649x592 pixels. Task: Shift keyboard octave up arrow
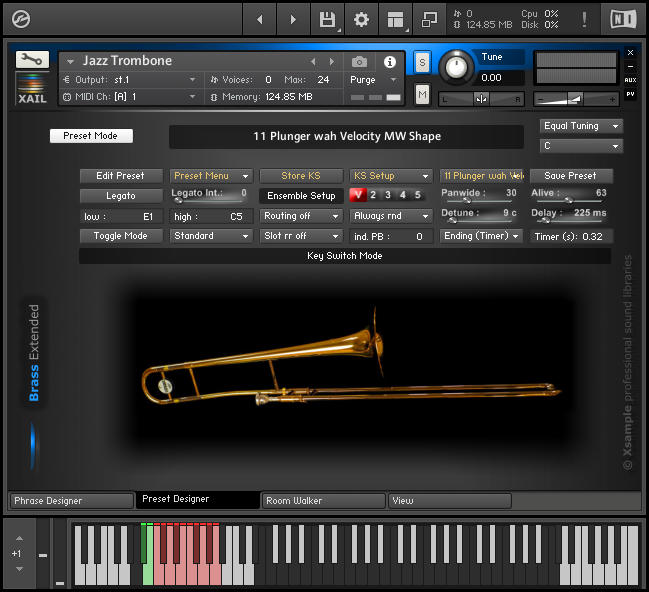click(19, 538)
